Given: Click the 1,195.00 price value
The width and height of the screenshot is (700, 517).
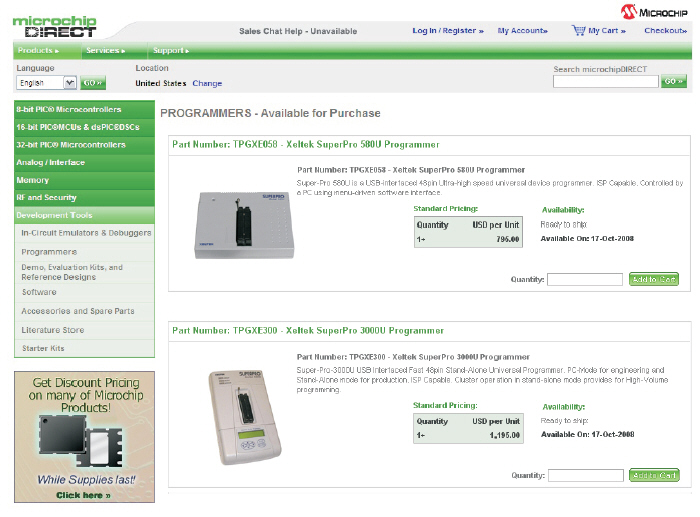Looking at the screenshot, I should pos(504,435).
